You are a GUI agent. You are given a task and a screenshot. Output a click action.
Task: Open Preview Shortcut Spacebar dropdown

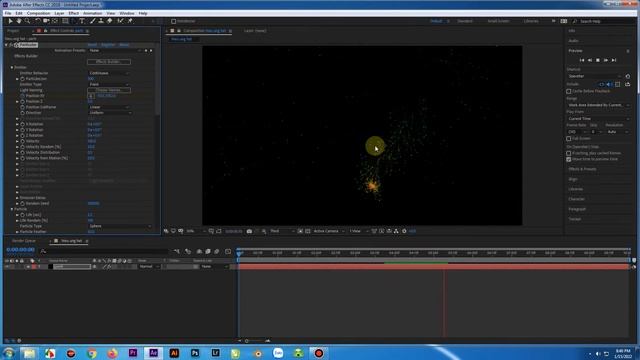[x=595, y=76]
